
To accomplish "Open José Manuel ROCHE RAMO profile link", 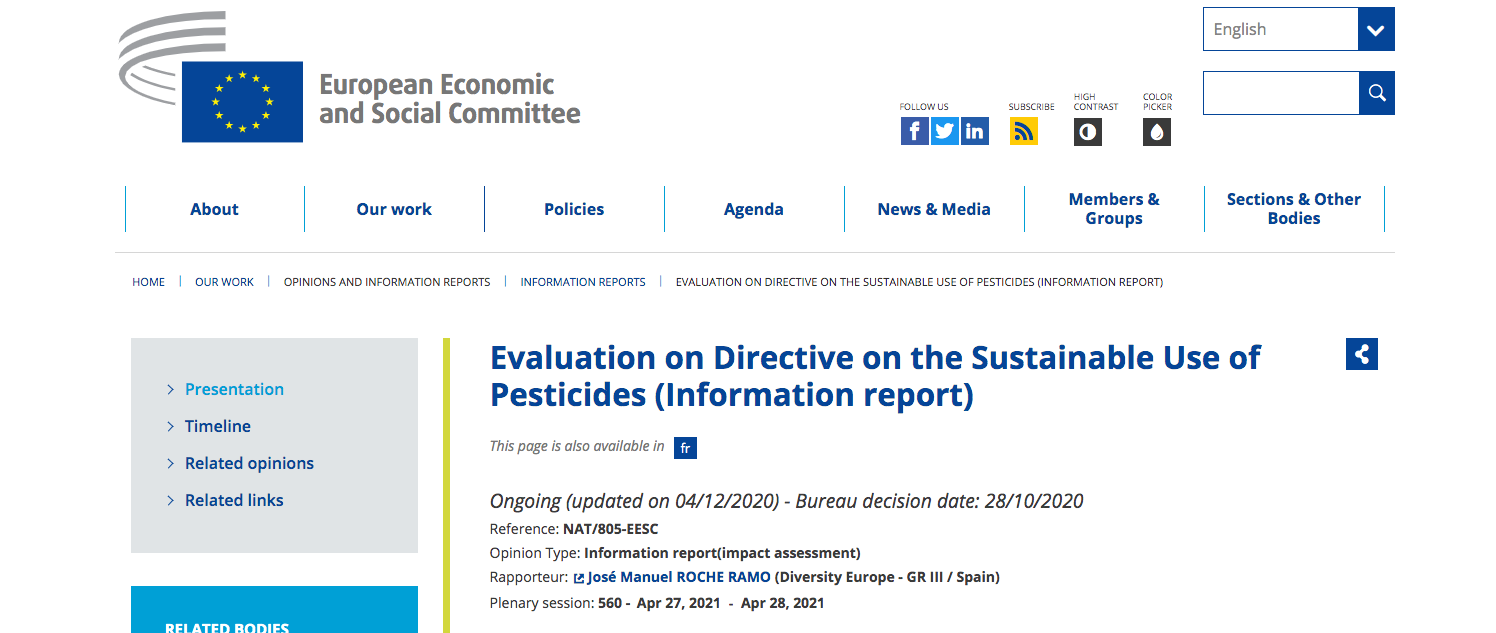I will pyautogui.click(x=678, y=577).
